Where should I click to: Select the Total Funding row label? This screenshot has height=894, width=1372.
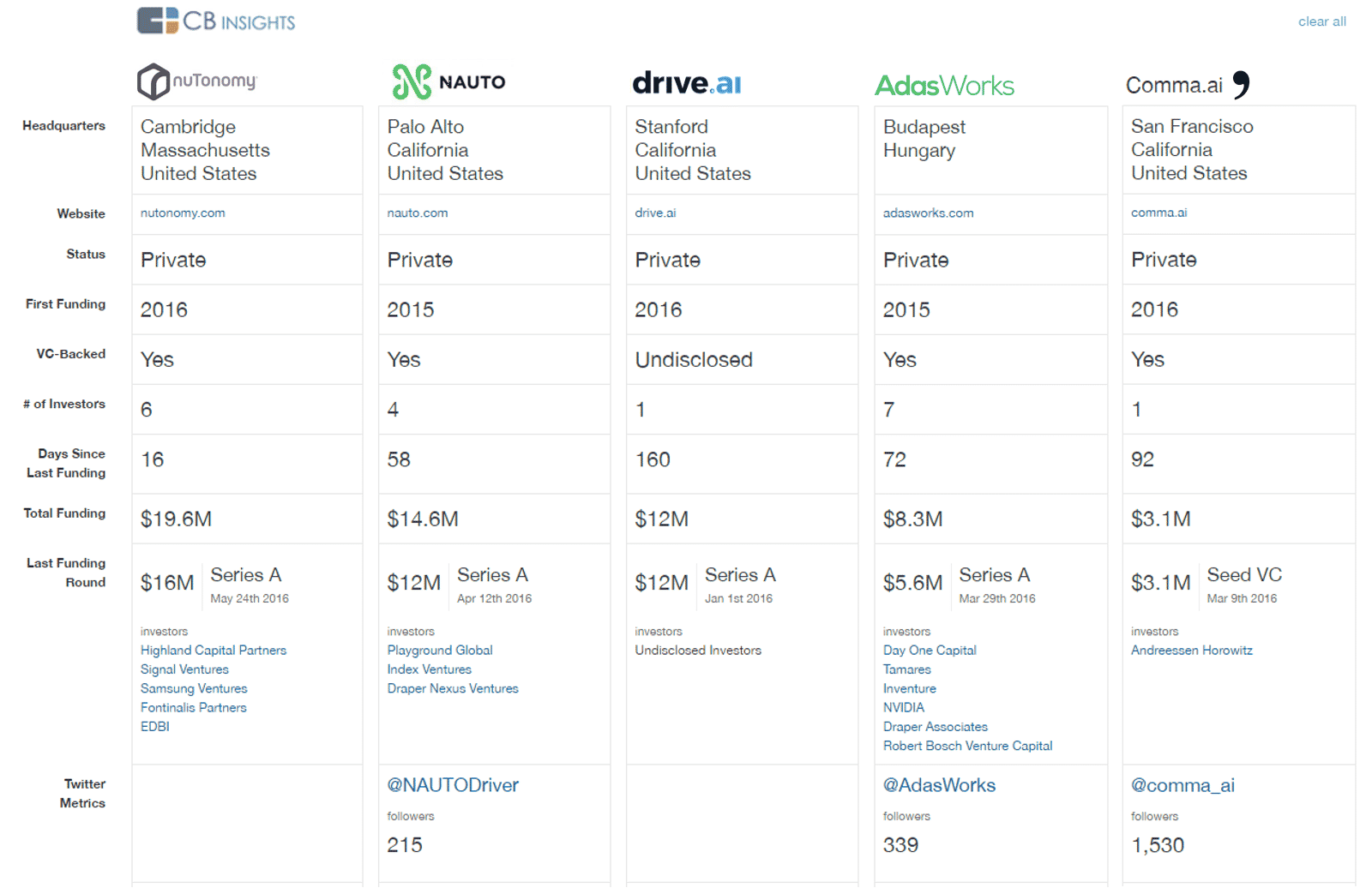point(65,513)
